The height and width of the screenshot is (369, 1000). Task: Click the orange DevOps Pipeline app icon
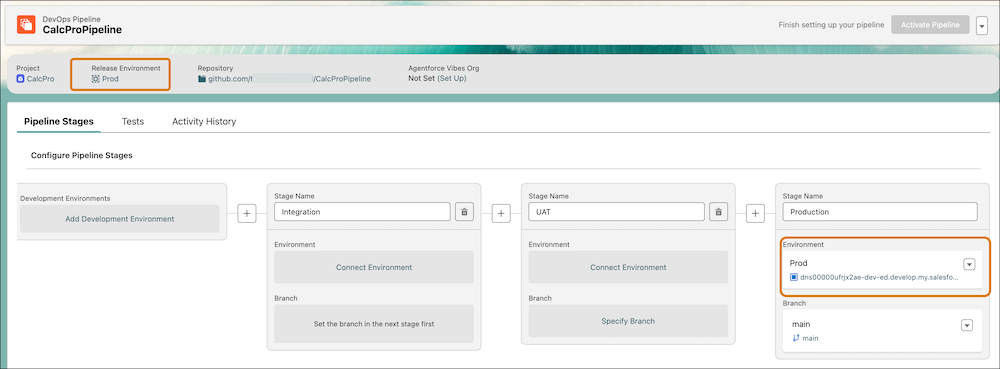pyautogui.click(x=26, y=25)
